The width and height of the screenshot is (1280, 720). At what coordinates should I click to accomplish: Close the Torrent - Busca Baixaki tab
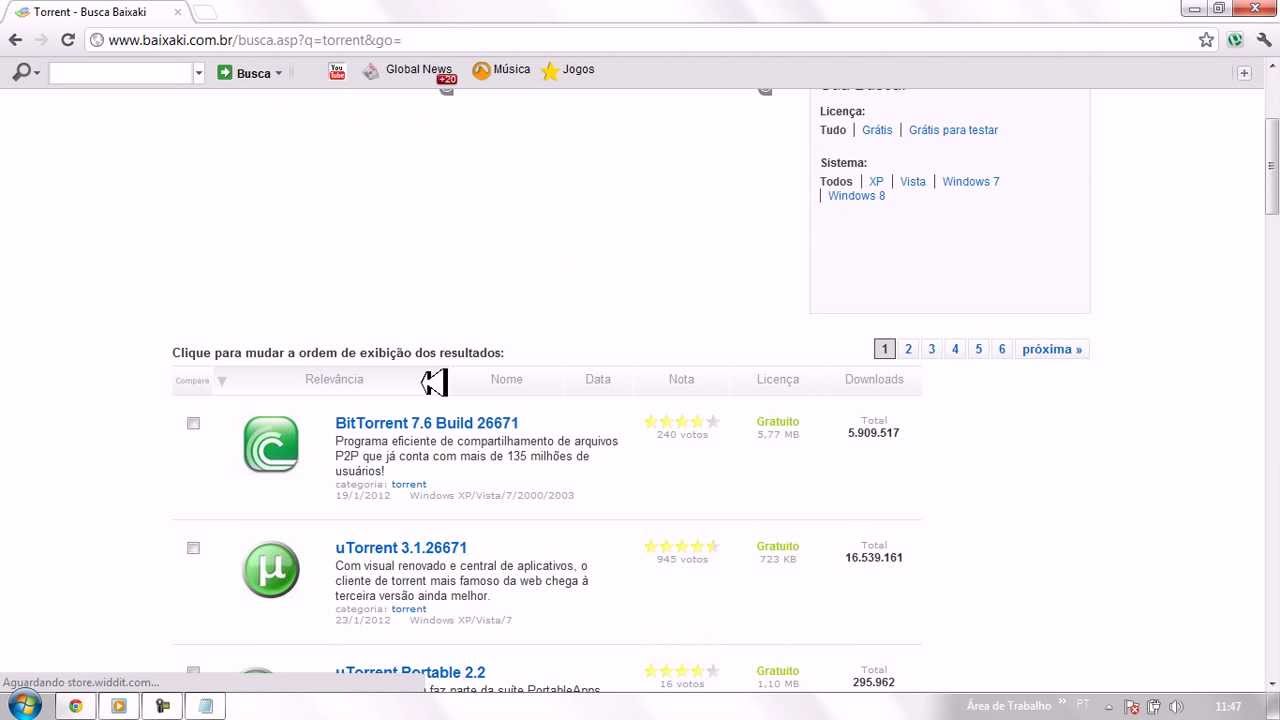pyautogui.click(x=178, y=12)
